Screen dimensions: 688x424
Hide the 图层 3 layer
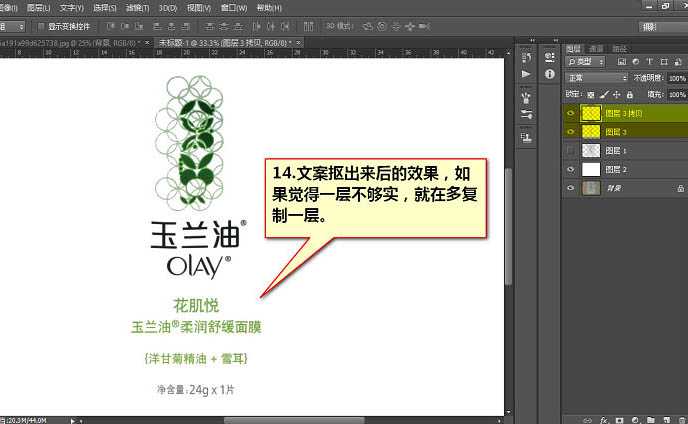pos(570,132)
